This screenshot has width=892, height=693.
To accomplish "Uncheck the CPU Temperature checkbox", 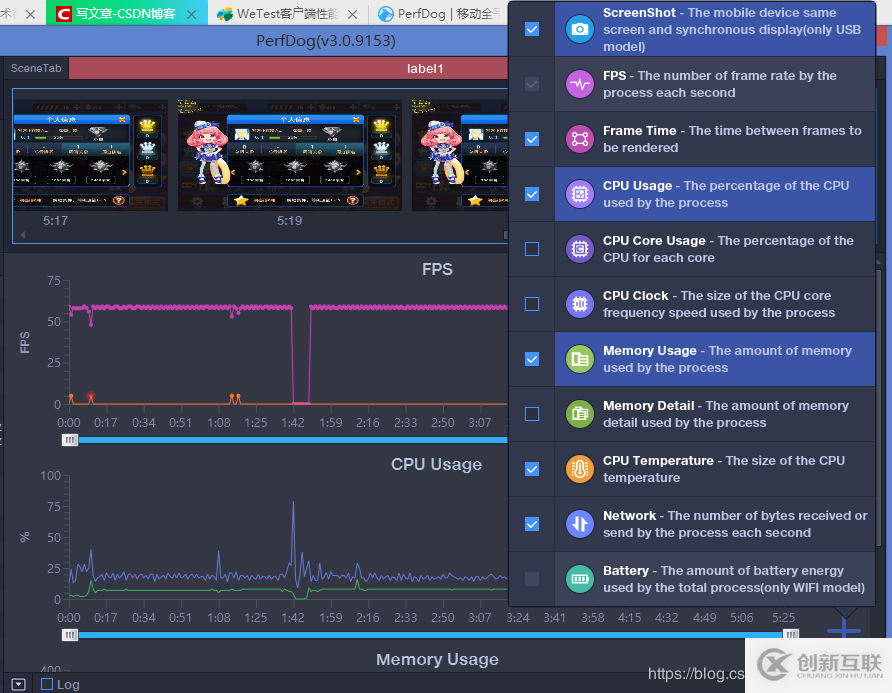I will coord(532,469).
